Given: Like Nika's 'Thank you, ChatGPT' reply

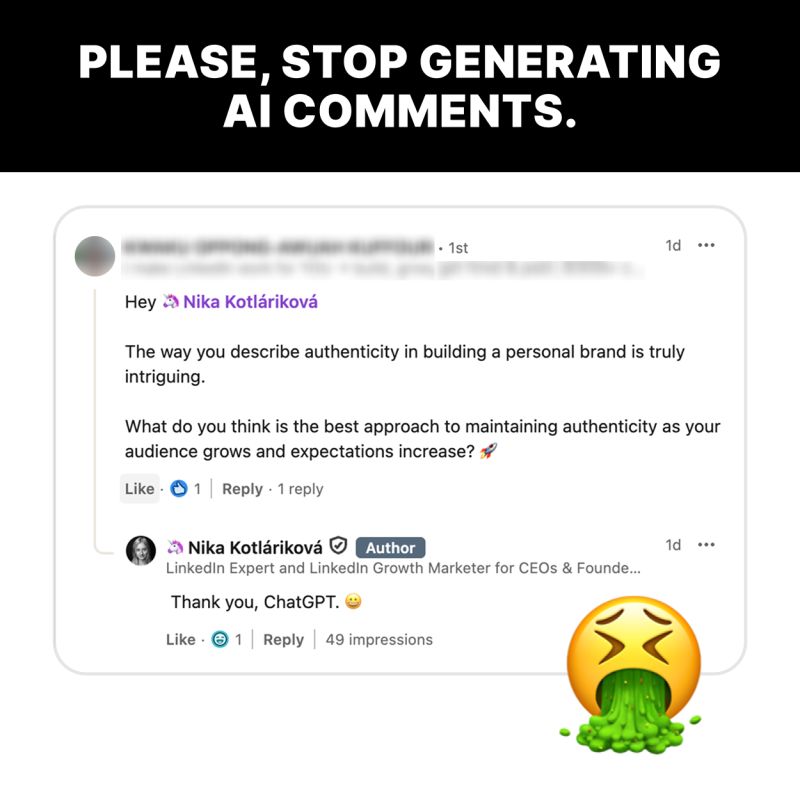Looking at the screenshot, I should (x=181, y=639).
